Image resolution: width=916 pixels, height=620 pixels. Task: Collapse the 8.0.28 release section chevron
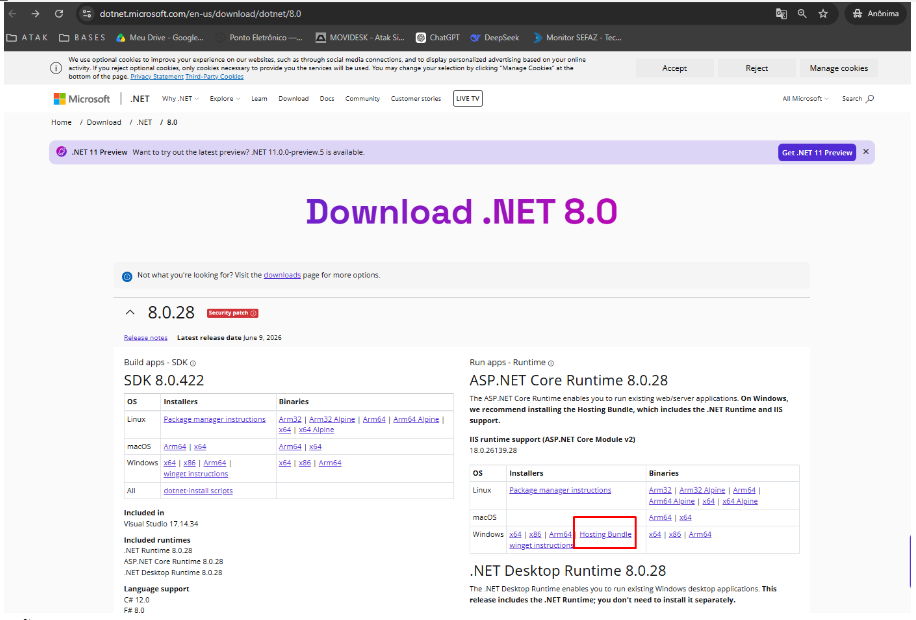point(130,313)
